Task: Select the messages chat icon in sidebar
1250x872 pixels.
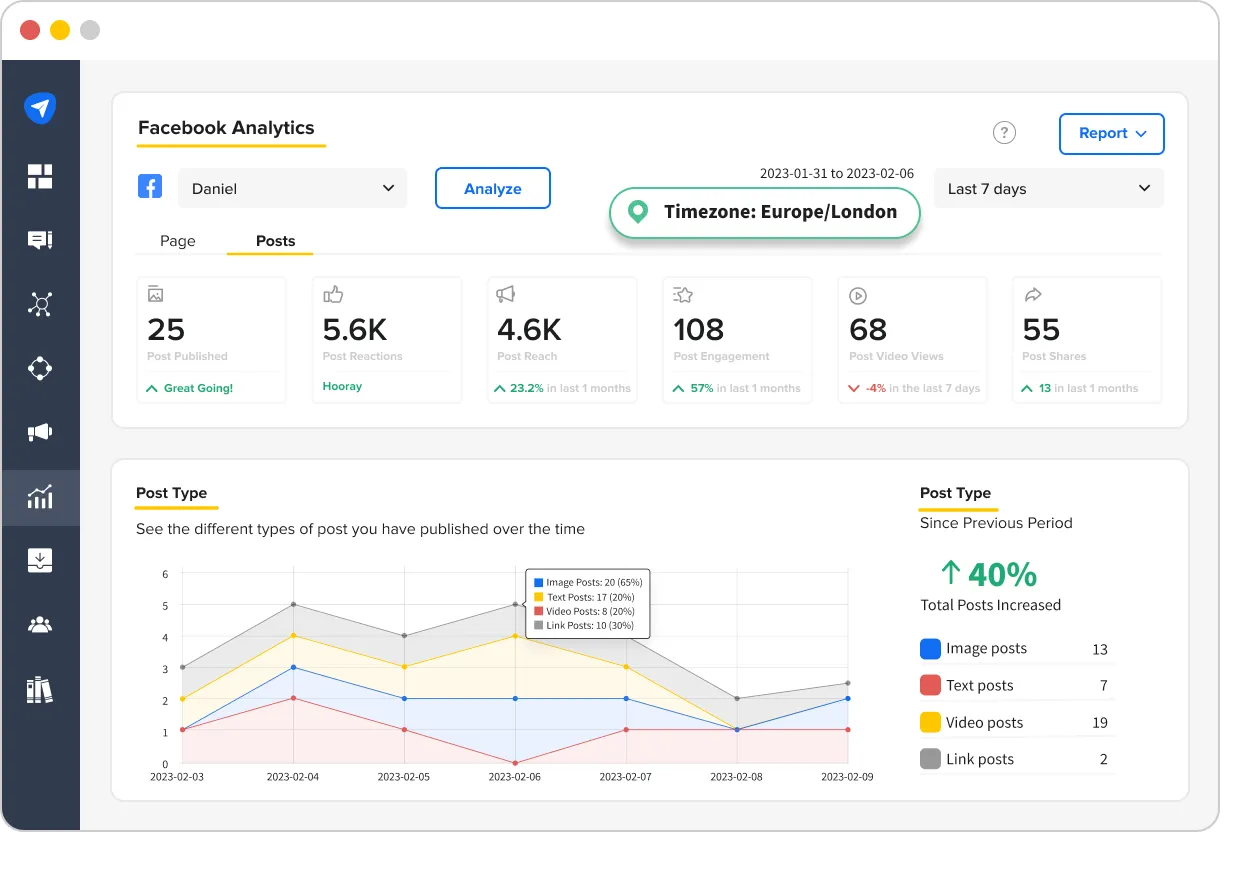Action: pyautogui.click(x=40, y=240)
